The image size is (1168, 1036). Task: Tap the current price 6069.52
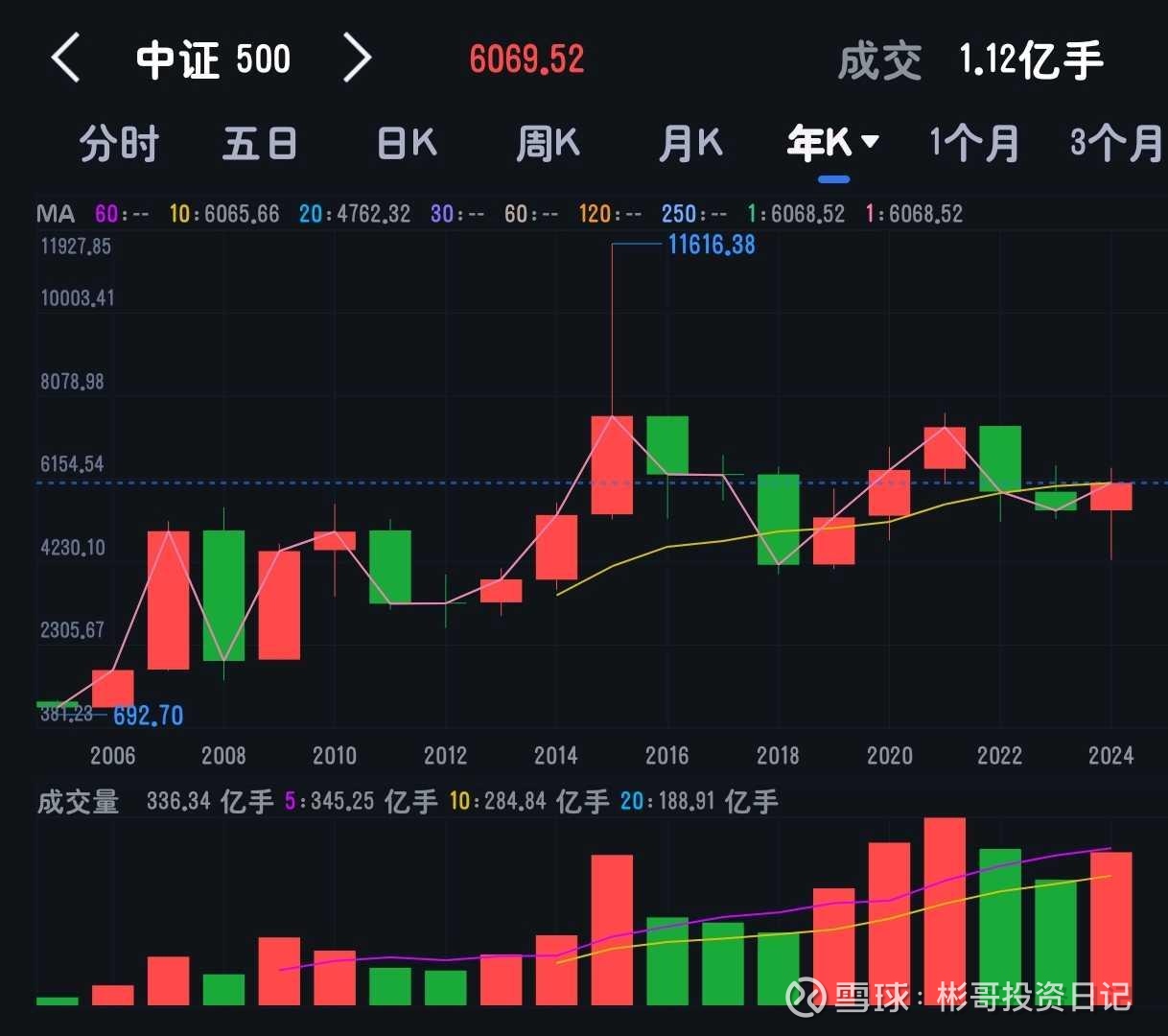coord(526,59)
